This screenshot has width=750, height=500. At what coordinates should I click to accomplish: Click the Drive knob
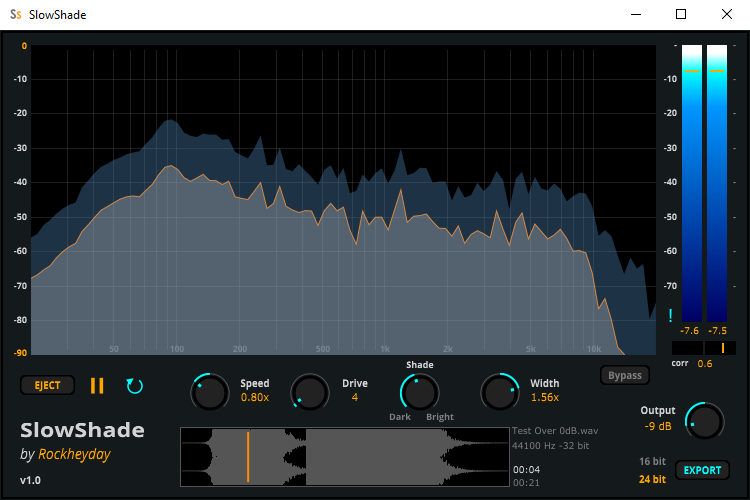pyautogui.click(x=310, y=392)
